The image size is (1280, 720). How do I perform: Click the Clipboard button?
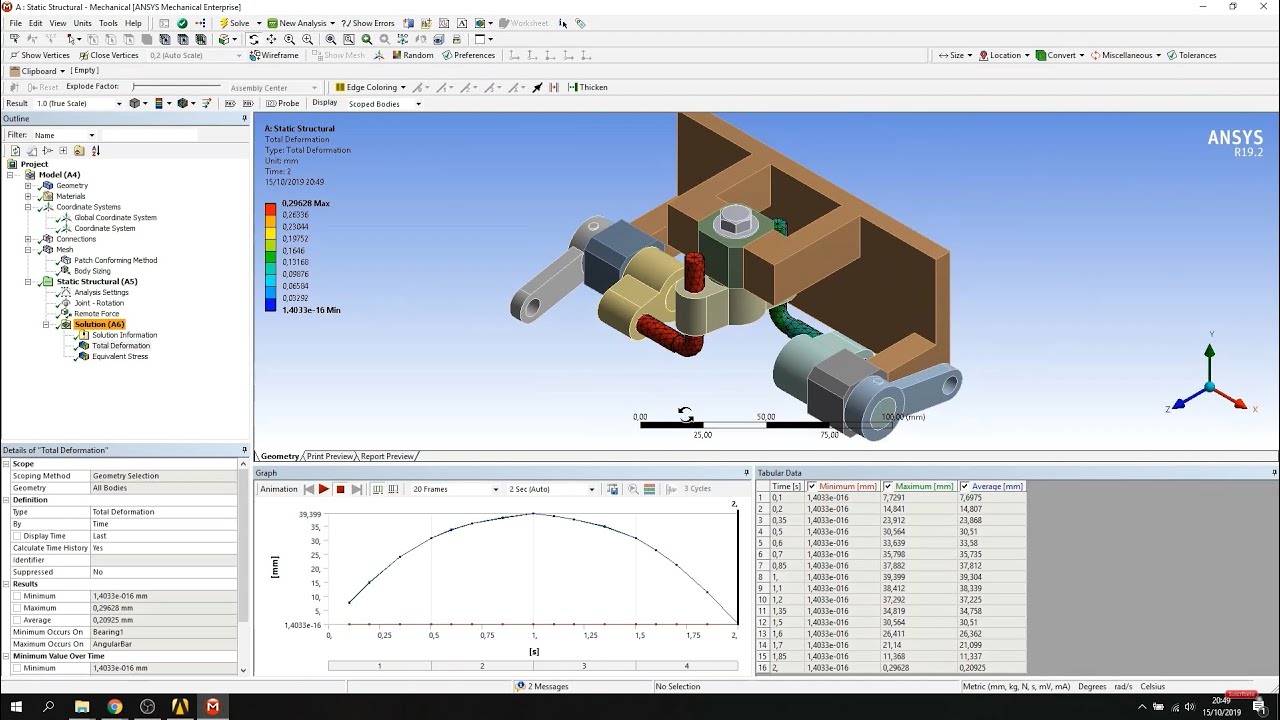[37, 71]
